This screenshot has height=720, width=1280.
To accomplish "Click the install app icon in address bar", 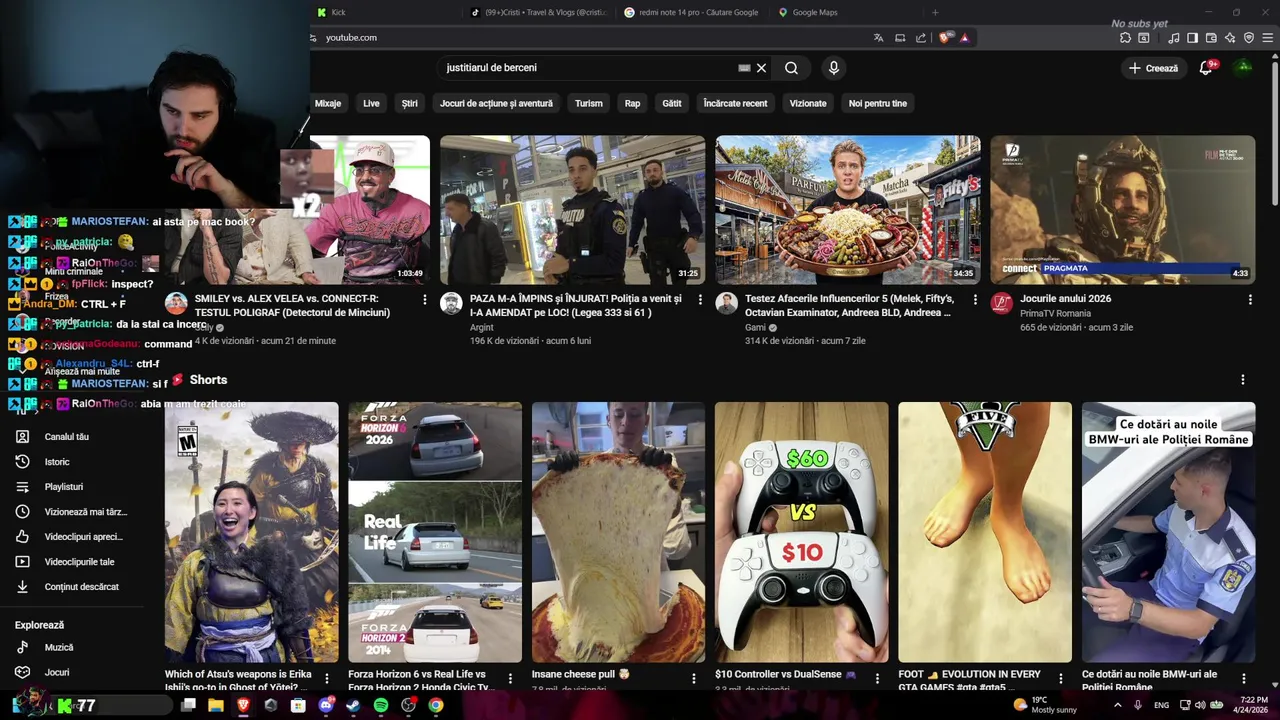I will (x=900, y=37).
